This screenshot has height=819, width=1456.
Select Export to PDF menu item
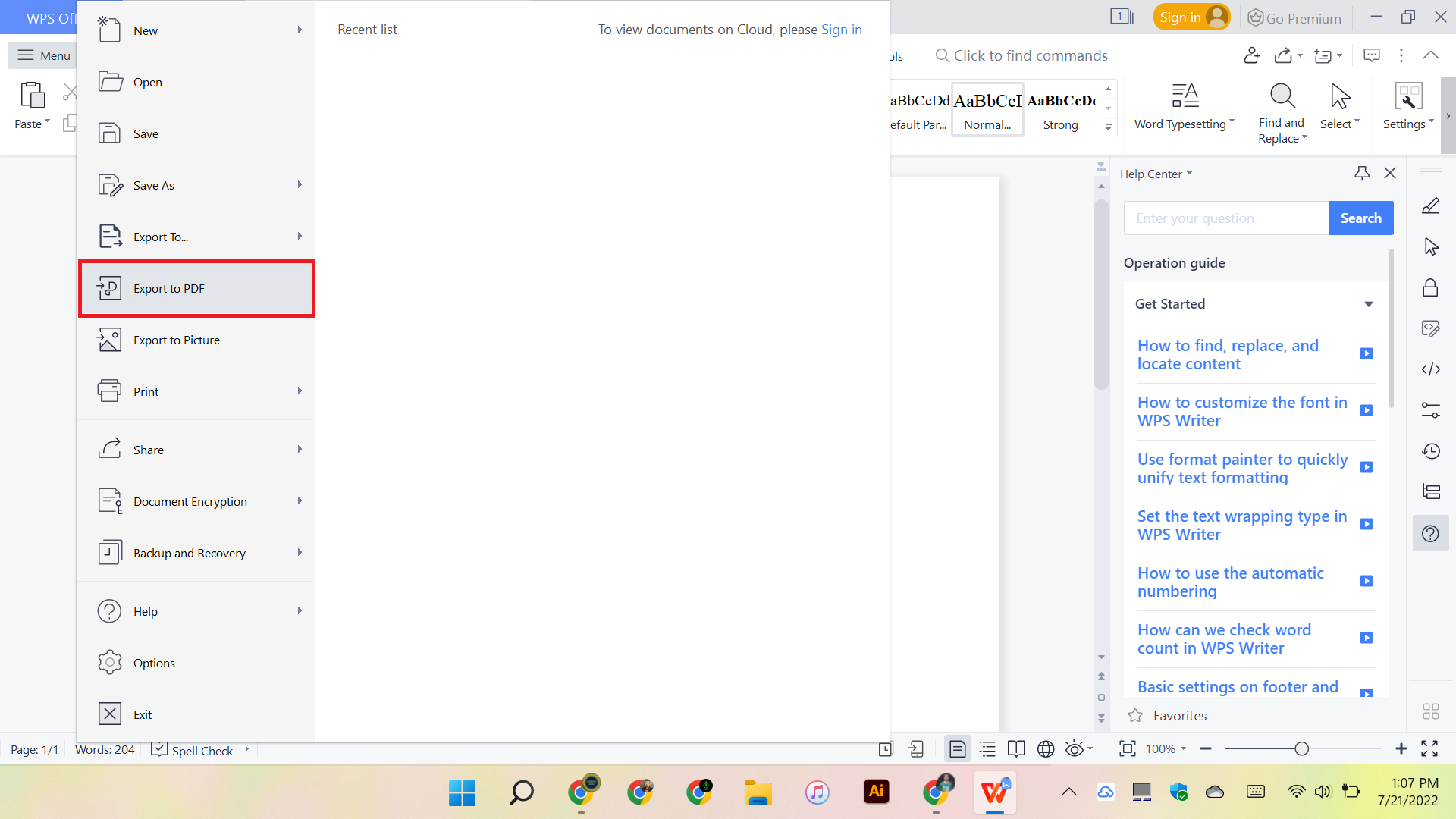pos(196,289)
